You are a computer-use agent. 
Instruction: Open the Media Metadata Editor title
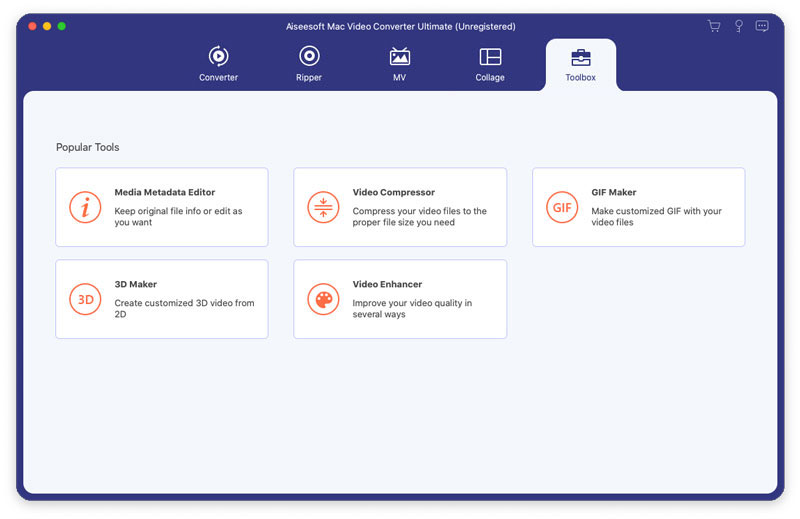pos(165,192)
